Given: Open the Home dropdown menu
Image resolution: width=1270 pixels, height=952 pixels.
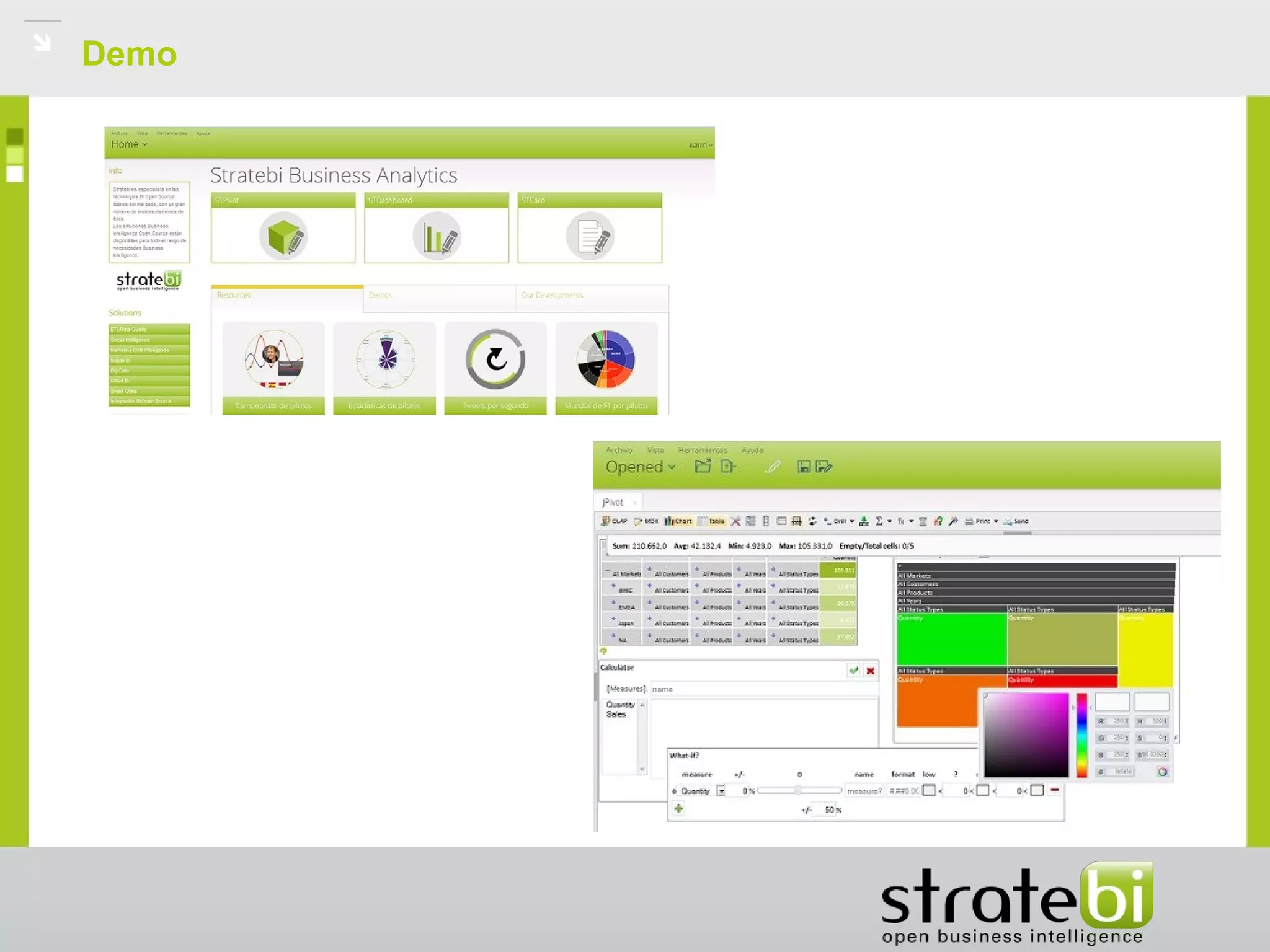Looking at the screenshot, I should 129,144.
